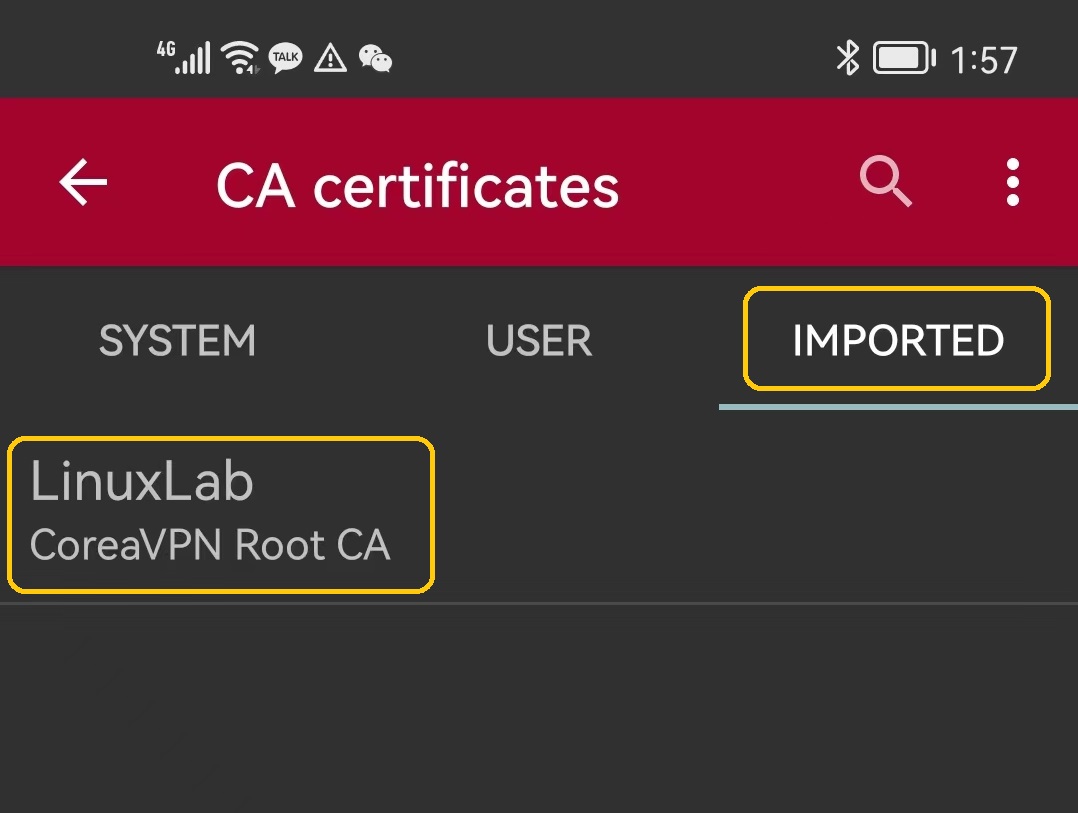Tap the CoreaVPN Root CA subtitle

point(210,546)
